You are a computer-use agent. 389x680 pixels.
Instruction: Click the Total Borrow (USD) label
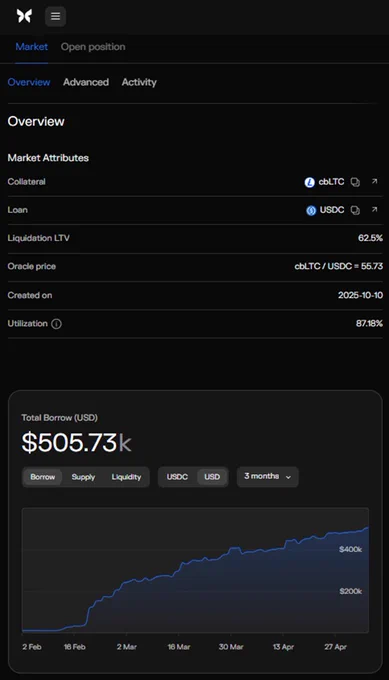coord(59,418)
